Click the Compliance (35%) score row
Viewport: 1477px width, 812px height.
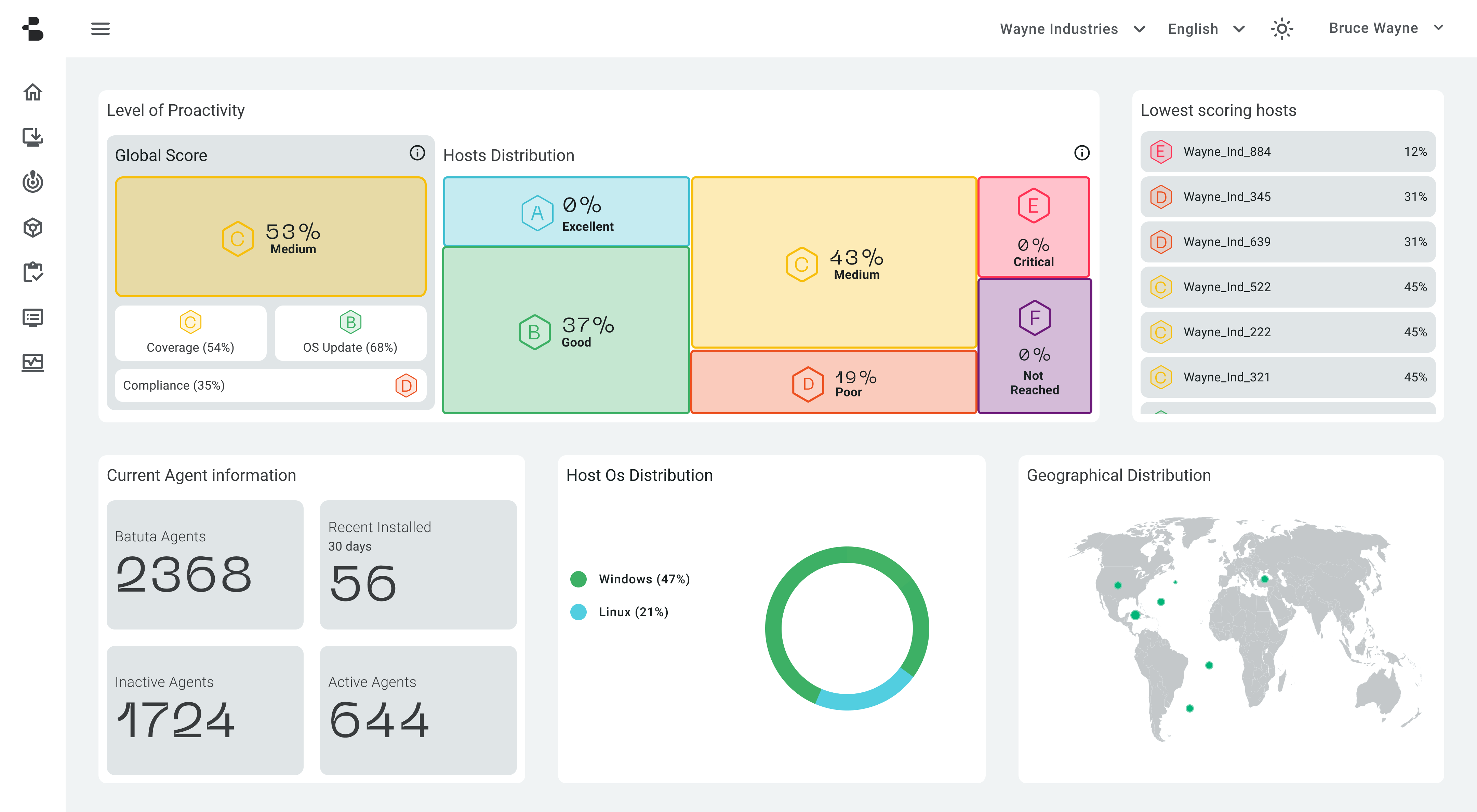tap(270, 385)
